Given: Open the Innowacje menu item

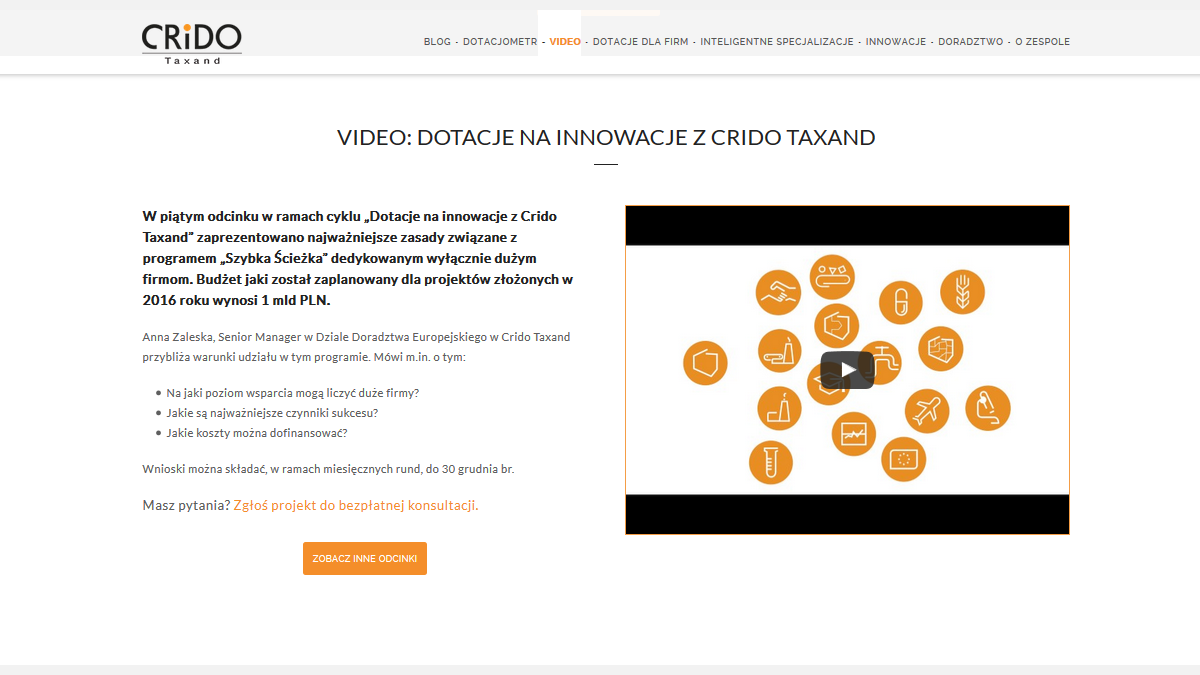Looking at the screenshot, I should [x=896, y=42].
